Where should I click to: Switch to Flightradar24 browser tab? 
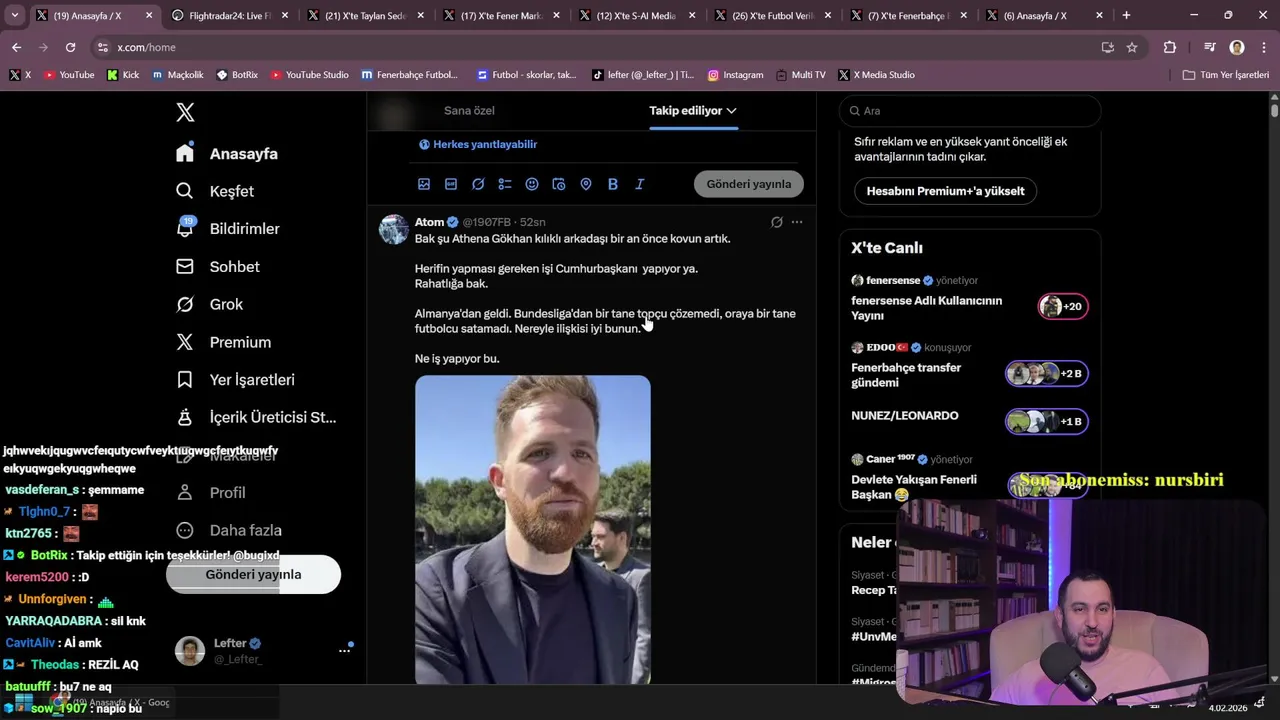228,15
